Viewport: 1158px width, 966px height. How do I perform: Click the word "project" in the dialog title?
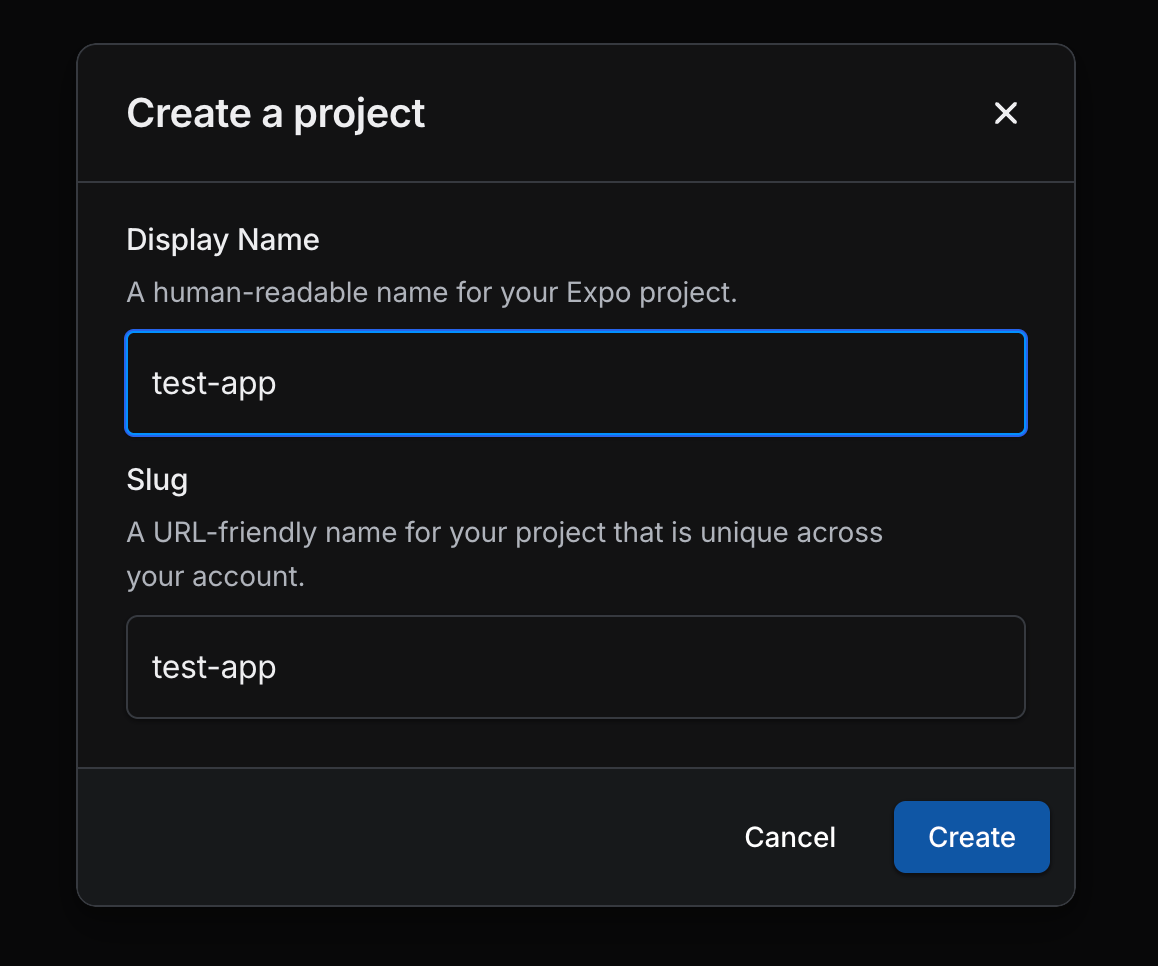[359, 115]
